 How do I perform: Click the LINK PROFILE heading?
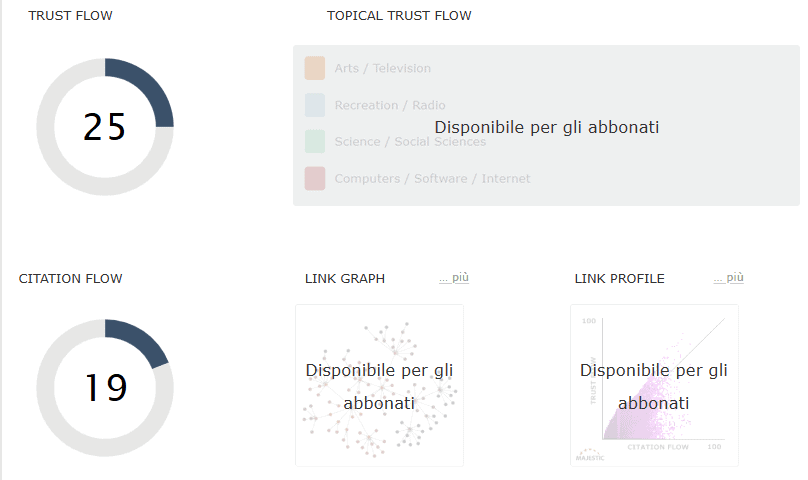point(620,279)
